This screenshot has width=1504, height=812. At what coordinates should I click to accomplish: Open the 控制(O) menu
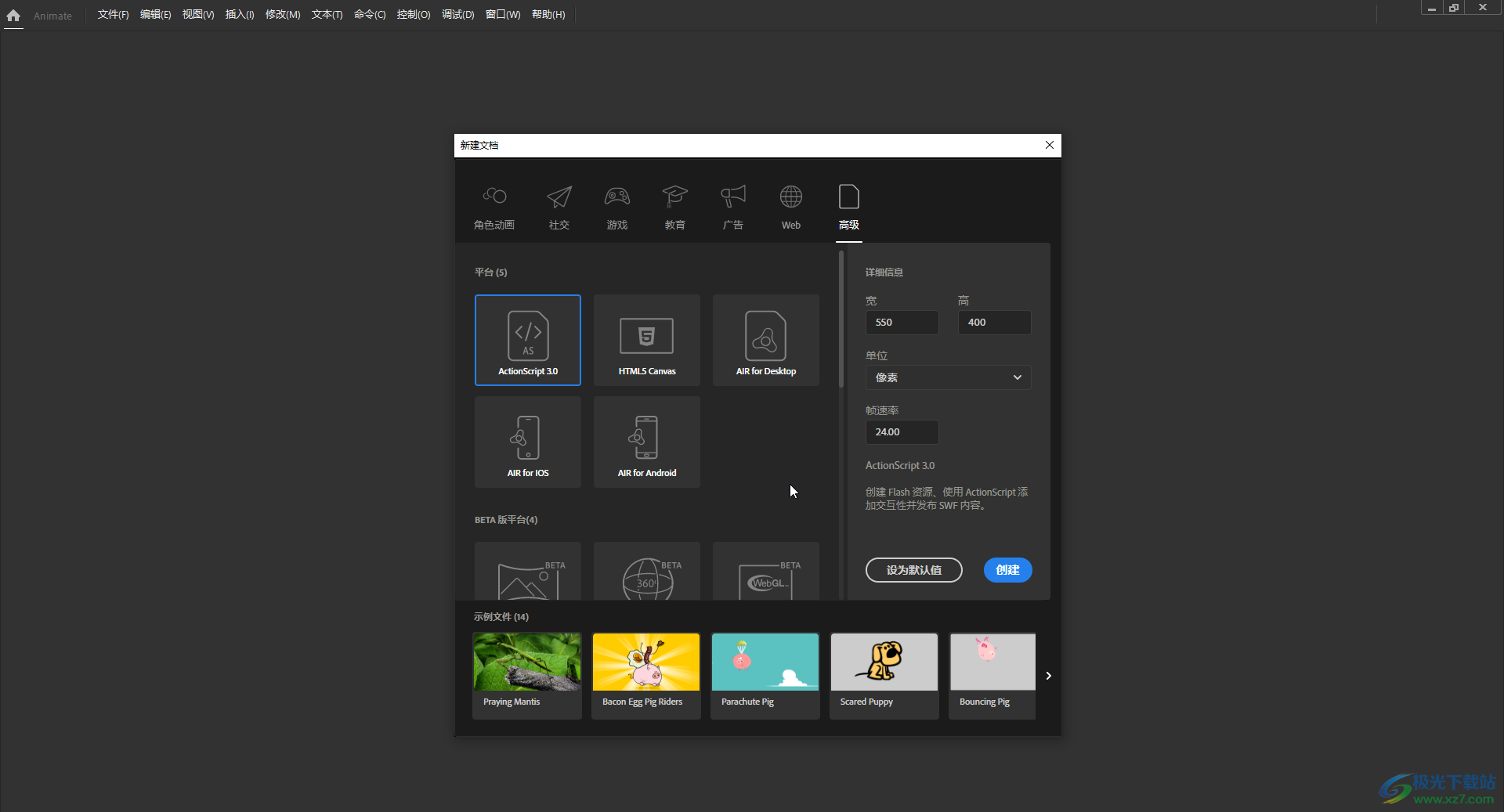coord(414,15)
